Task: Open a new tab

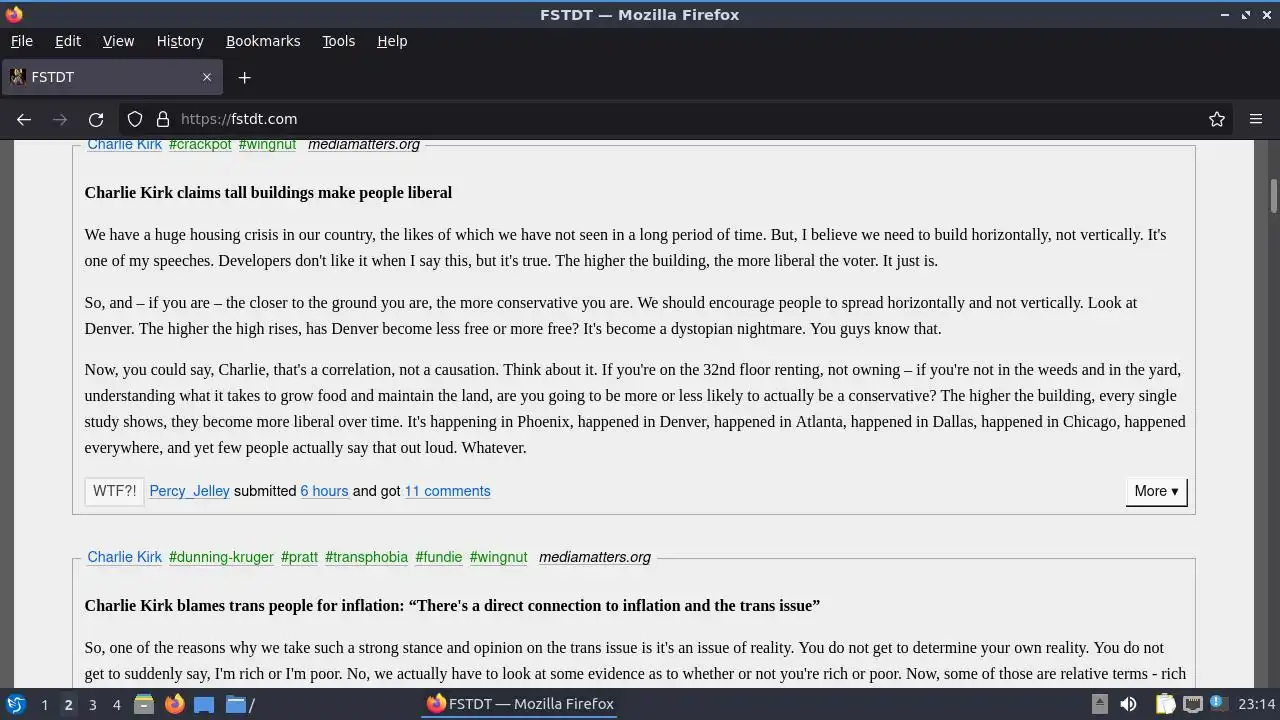Action: coord(244,77)
